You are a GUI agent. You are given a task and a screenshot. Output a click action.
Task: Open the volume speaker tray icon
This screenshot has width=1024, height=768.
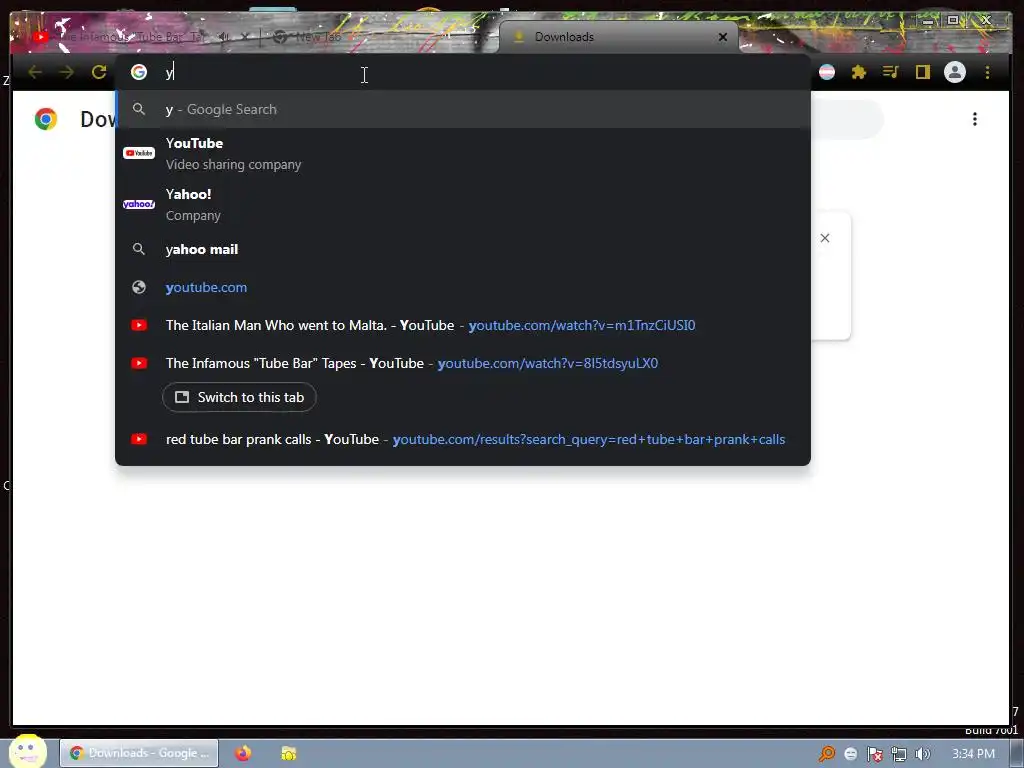pos(922,754)
